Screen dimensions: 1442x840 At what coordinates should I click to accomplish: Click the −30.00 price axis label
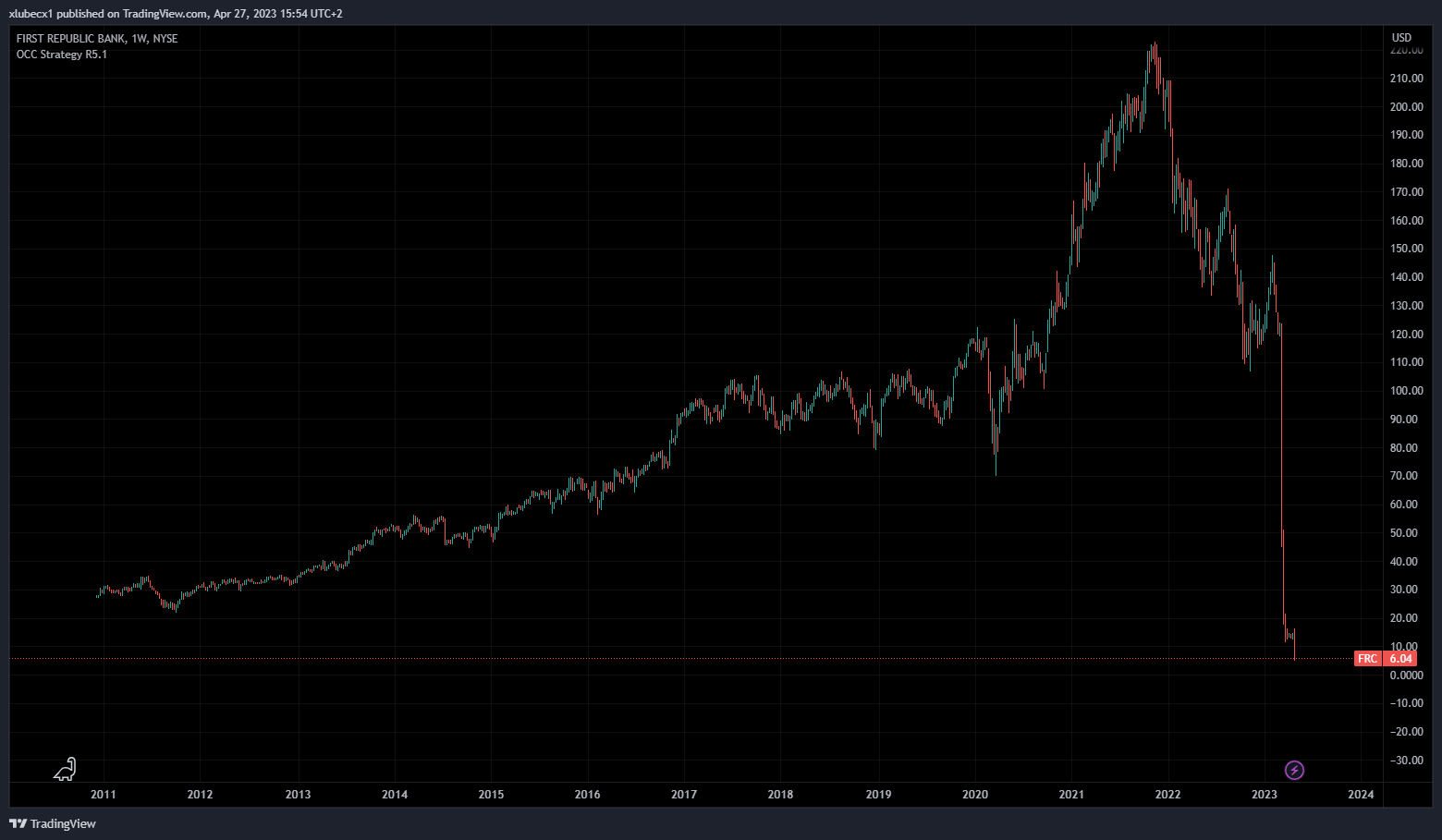tap(1406, 761)
